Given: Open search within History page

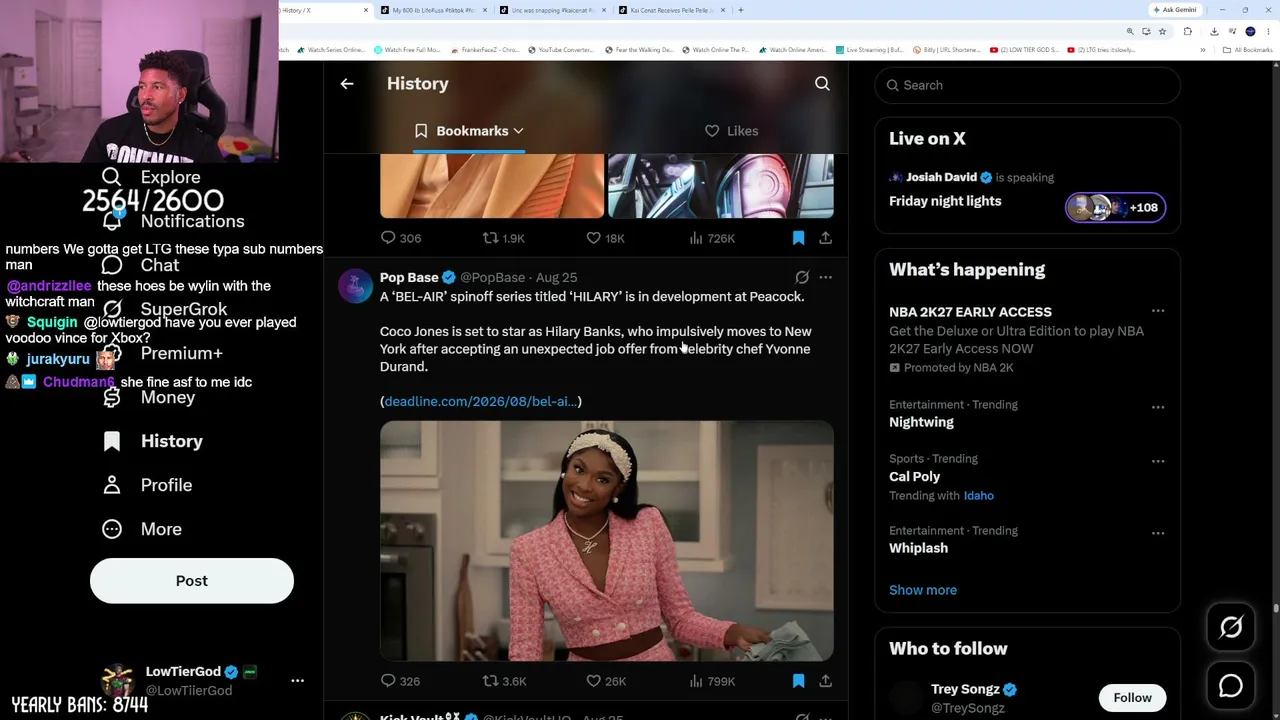Looking at the screenshot, I should pyautogui.click(x=822, y=84).
